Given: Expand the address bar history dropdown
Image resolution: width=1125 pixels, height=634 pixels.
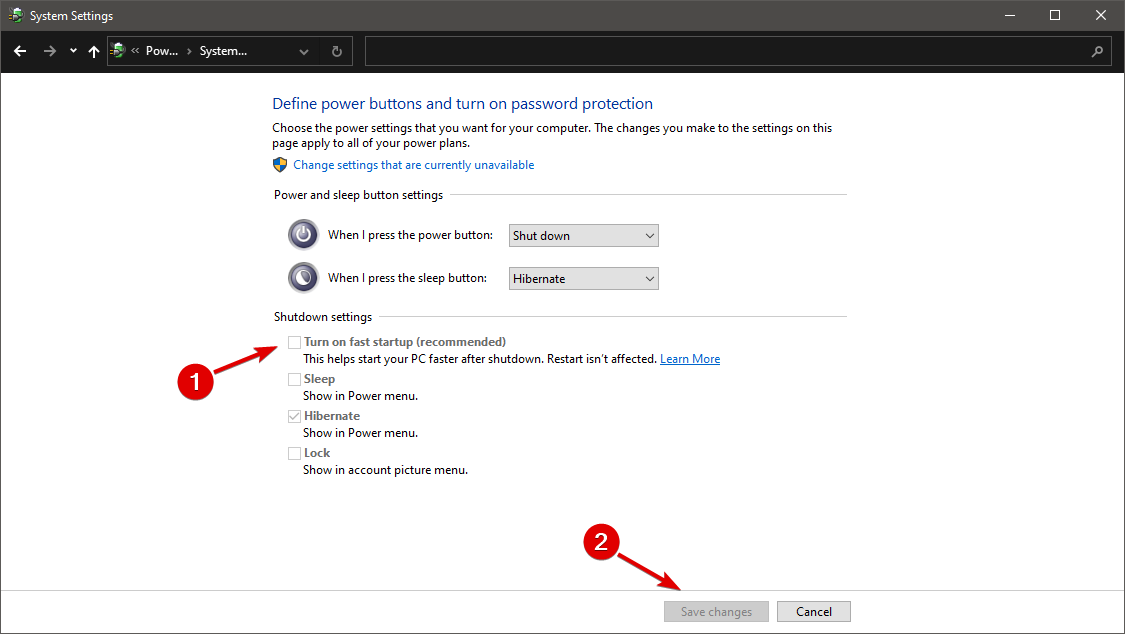Looking at the screenshot, I should [303, 52].
